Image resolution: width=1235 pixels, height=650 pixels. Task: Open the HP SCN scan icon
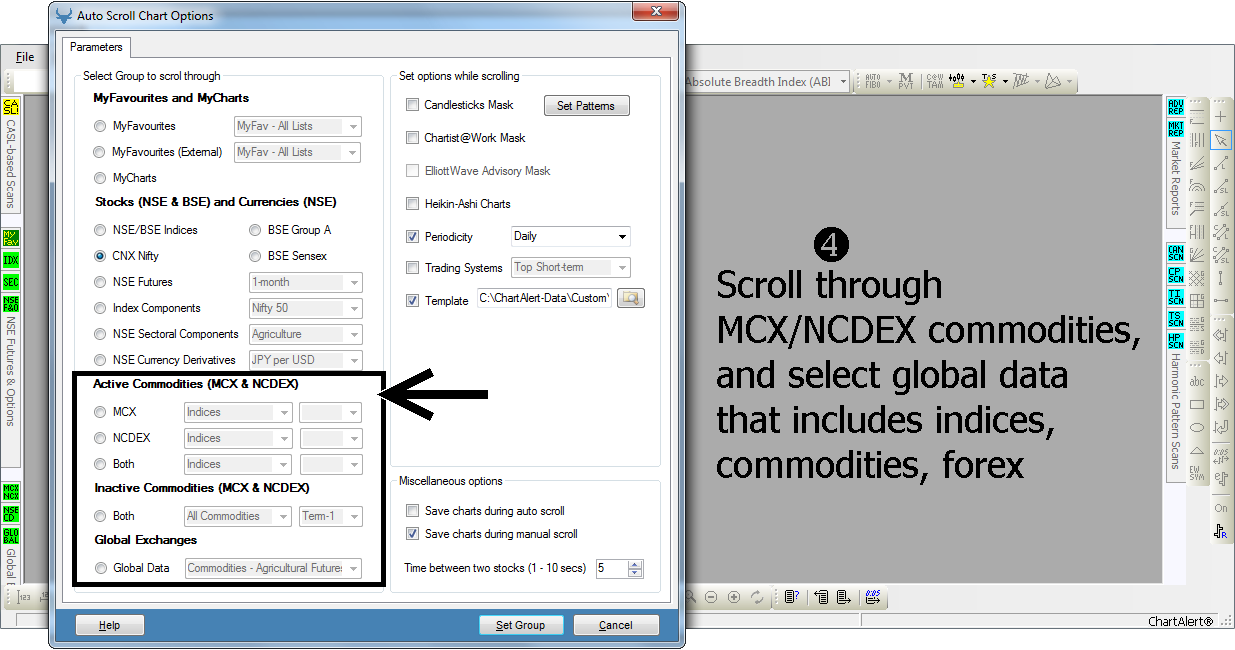click(1176, 341)
